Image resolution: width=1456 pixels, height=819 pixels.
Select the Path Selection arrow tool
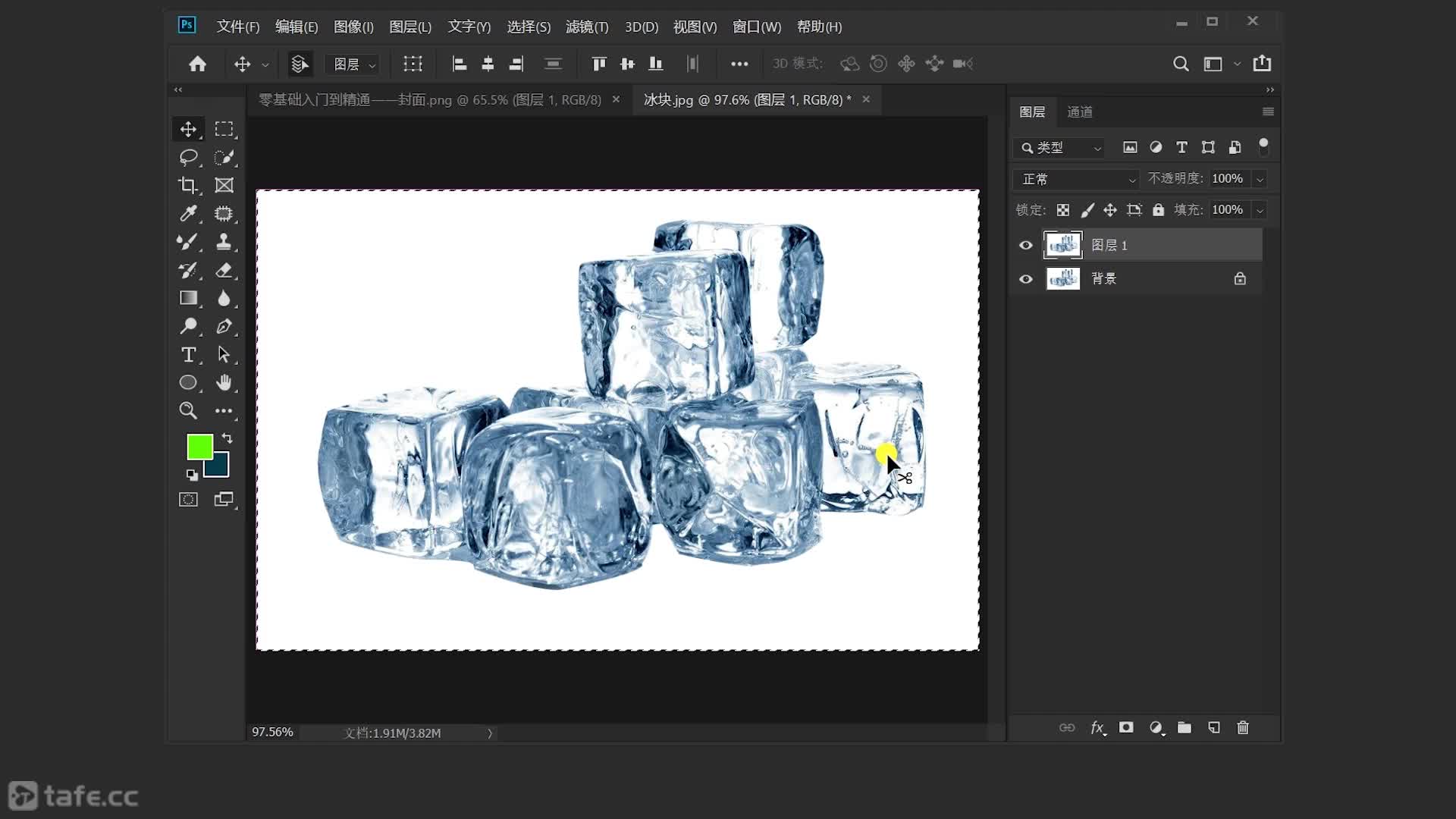click(x=224, y=354)
